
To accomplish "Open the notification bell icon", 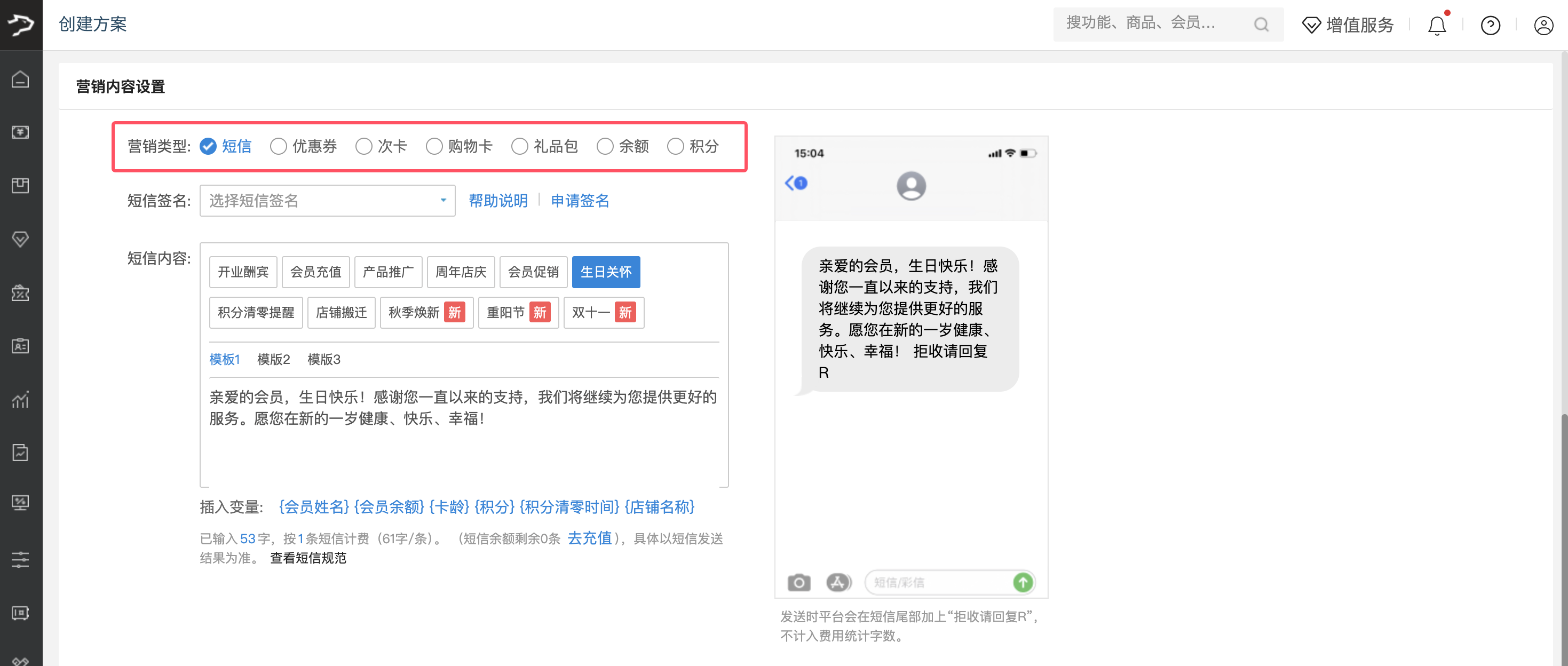I will 1437,26.
